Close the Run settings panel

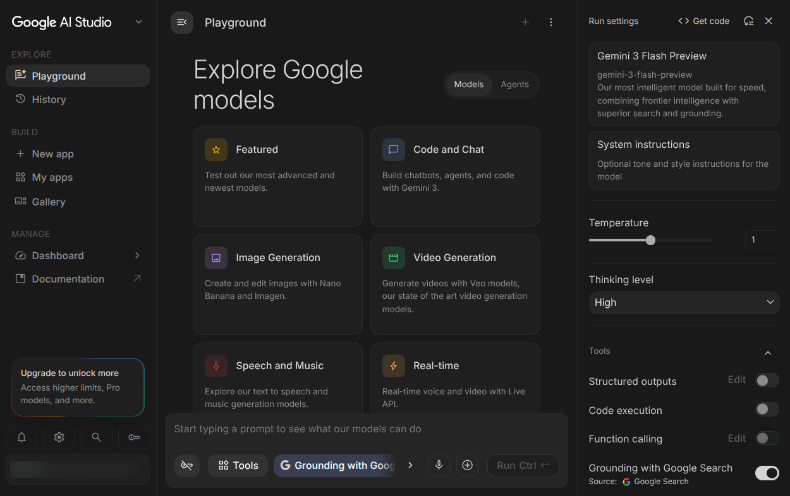point(768,21)
